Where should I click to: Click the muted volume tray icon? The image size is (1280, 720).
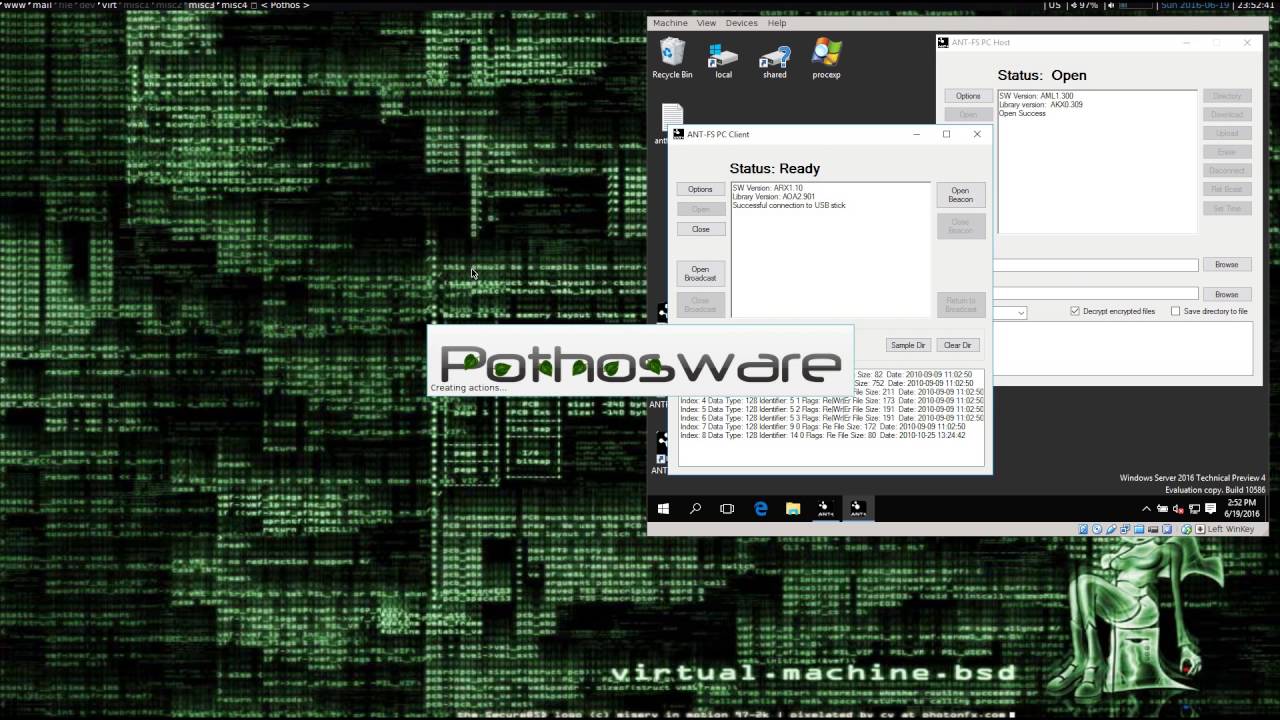pyautogui.click(x=1178, y=509)
